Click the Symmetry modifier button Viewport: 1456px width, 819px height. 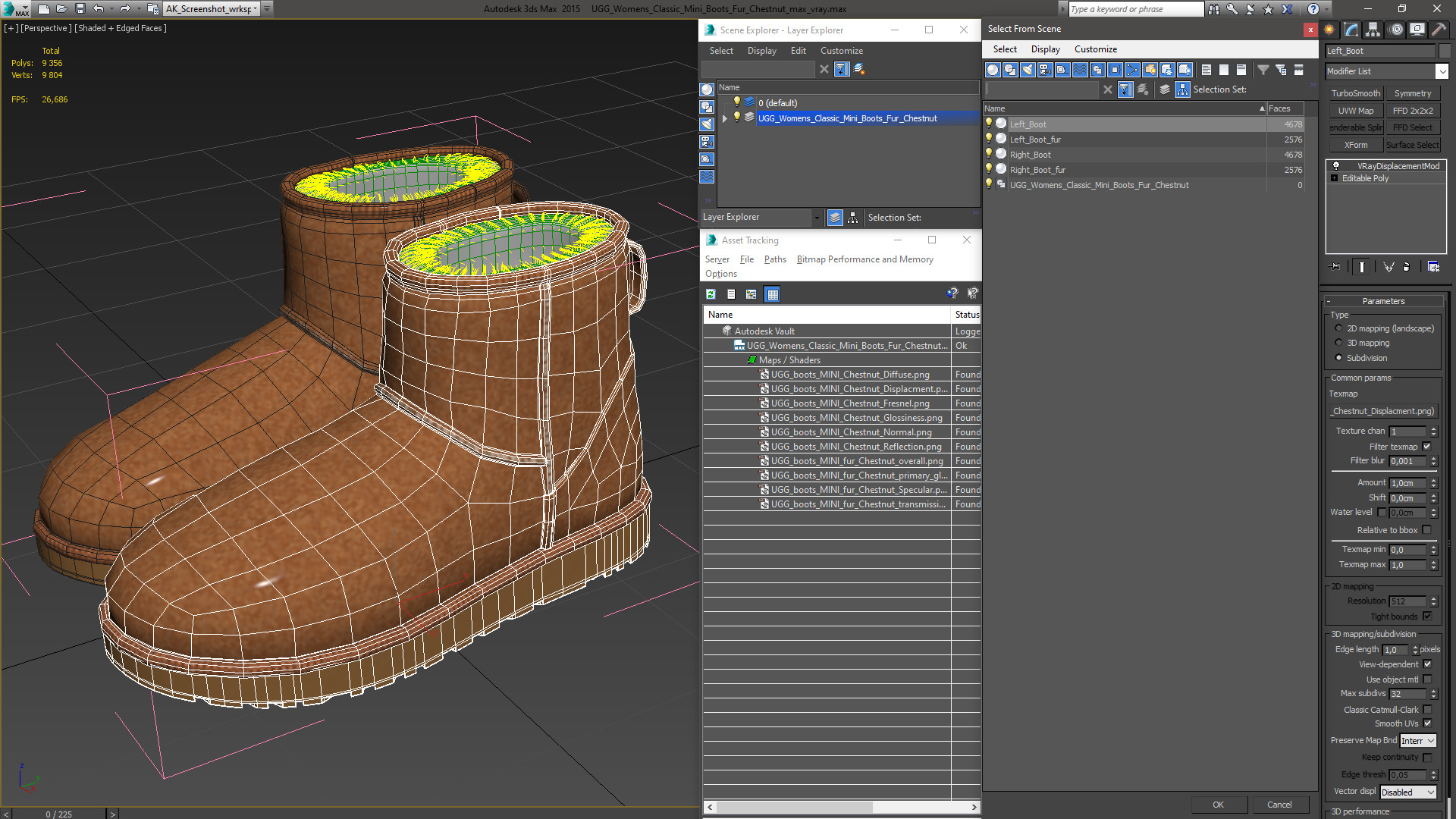pyautogui.click(x=1413, y=93)
